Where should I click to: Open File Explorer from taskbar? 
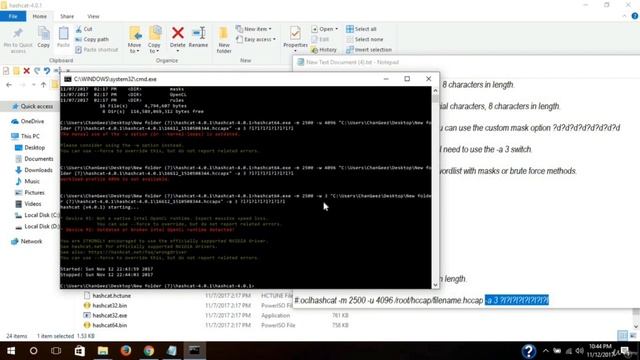102,351
